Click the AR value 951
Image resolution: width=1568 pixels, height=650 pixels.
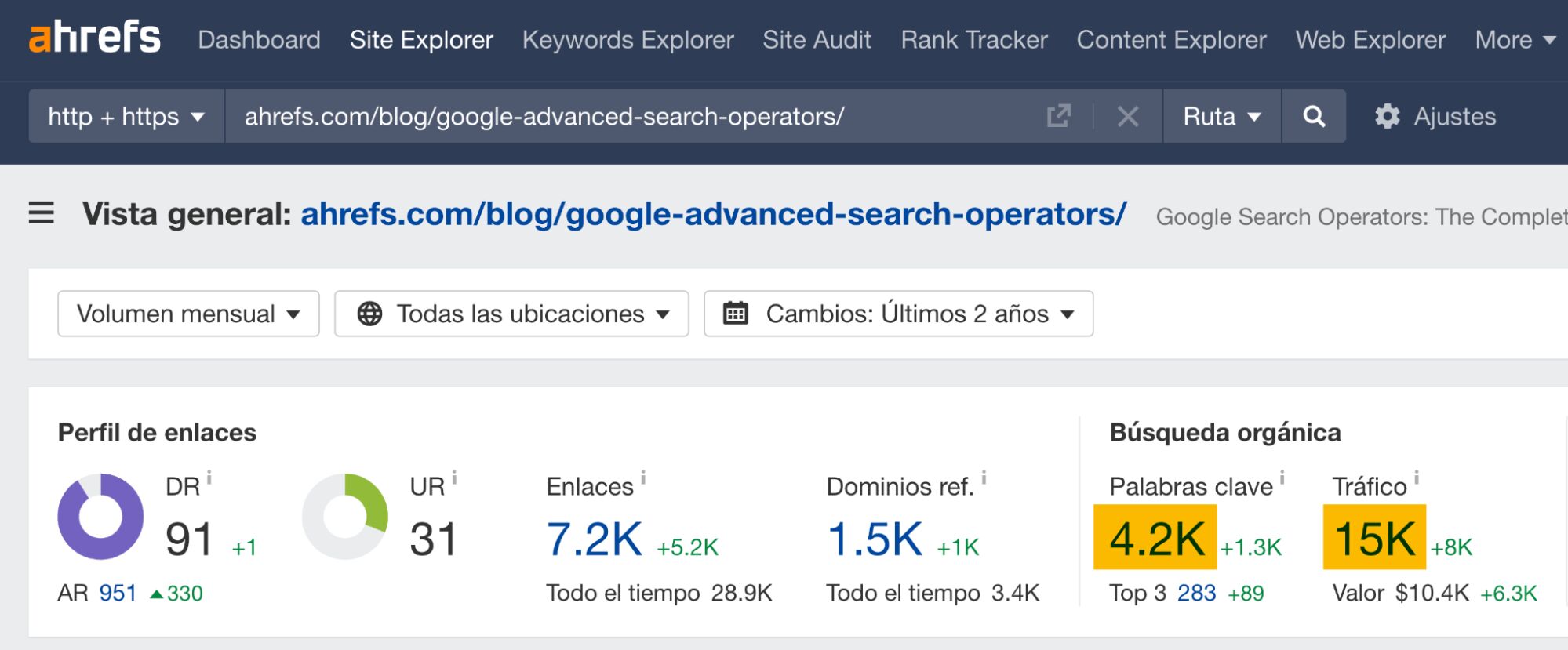pos(118,593)
